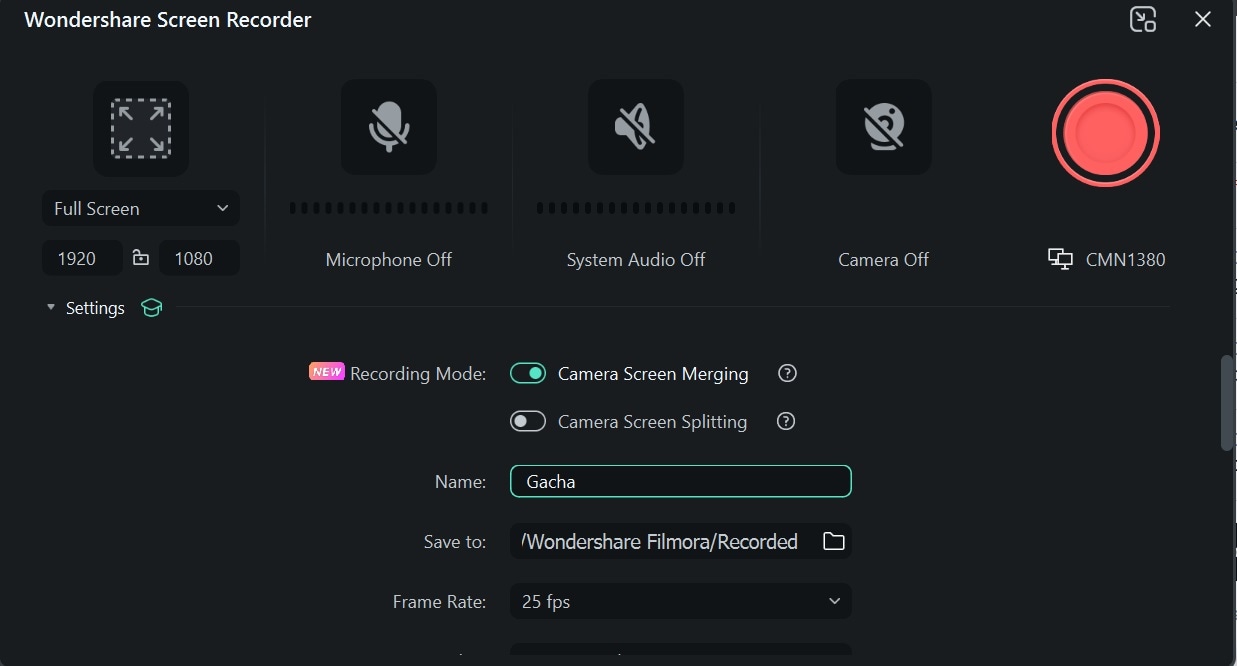This screenshot has height=666, width=1237.
Task: Turn on system audio icon
Action: [x=635, y=128]
